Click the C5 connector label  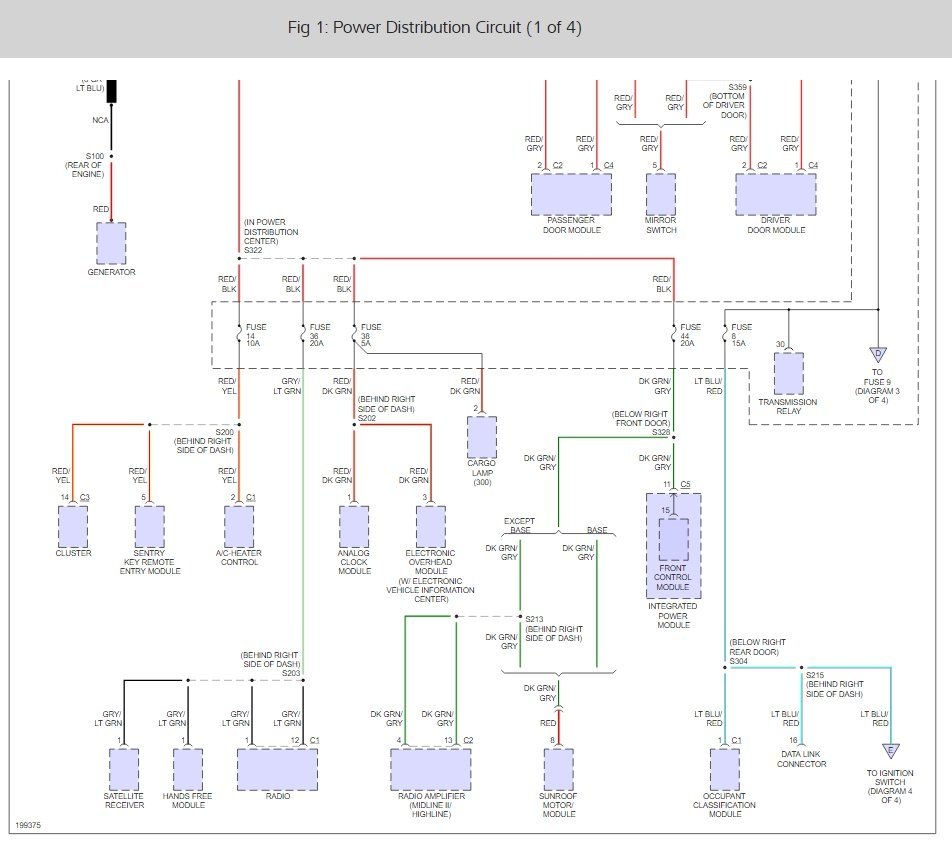point(685,485)
